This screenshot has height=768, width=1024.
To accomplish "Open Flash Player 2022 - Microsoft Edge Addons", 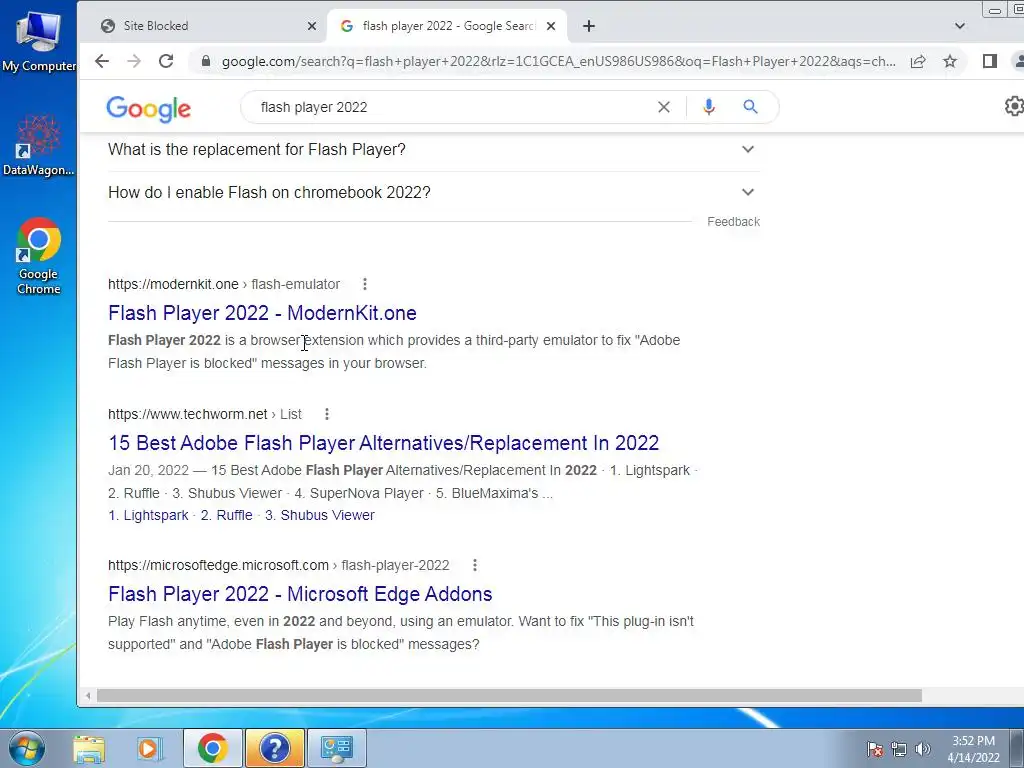I will click(x=300, y=594).
